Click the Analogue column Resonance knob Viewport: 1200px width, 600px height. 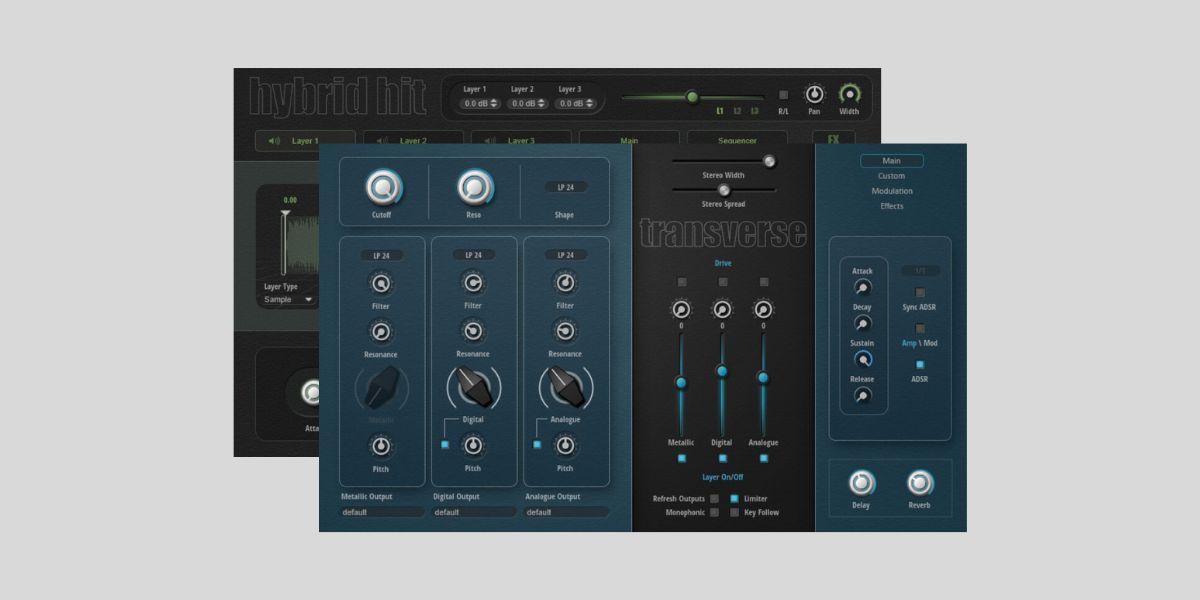[x=565, y=331]
